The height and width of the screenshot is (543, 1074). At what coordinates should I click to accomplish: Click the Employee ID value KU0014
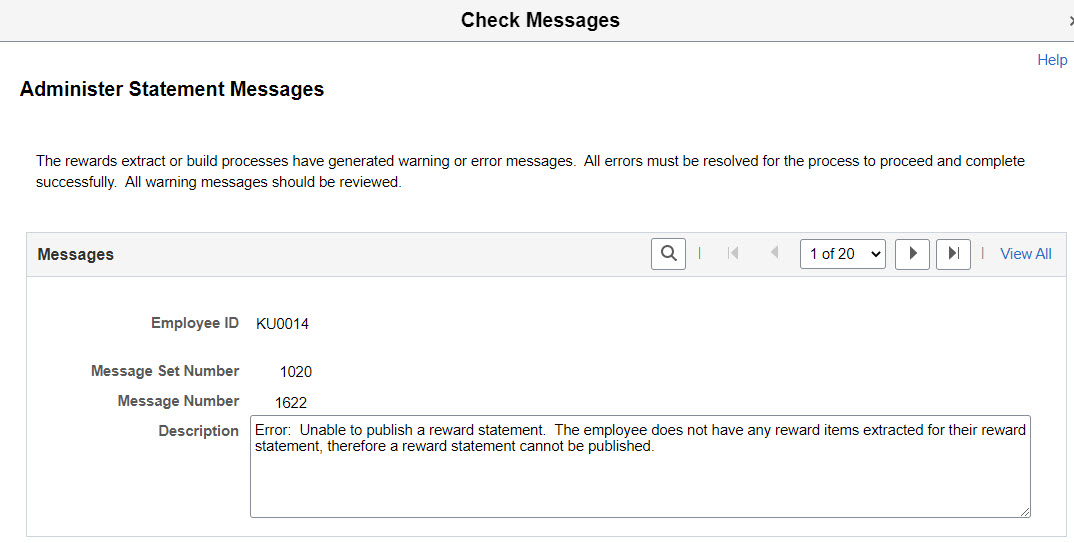coord(282,323)
